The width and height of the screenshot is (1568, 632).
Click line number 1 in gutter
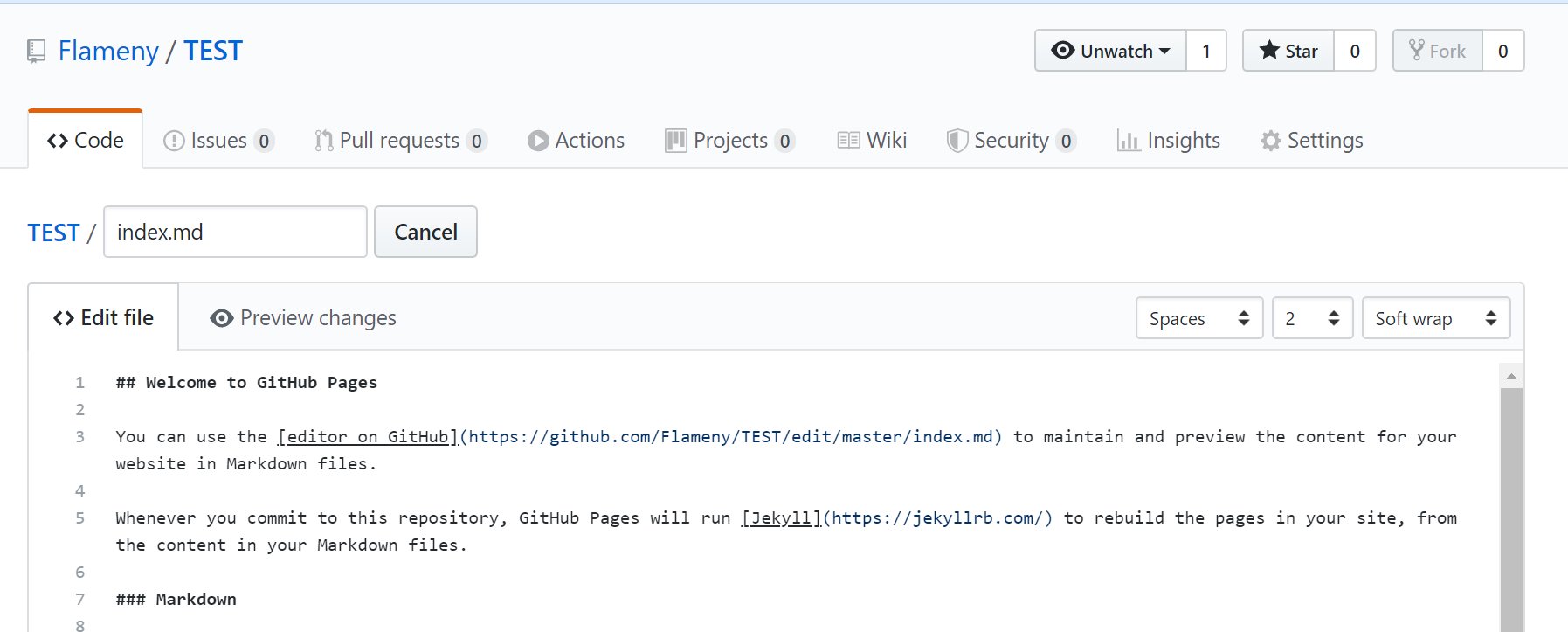click(79, 382)
